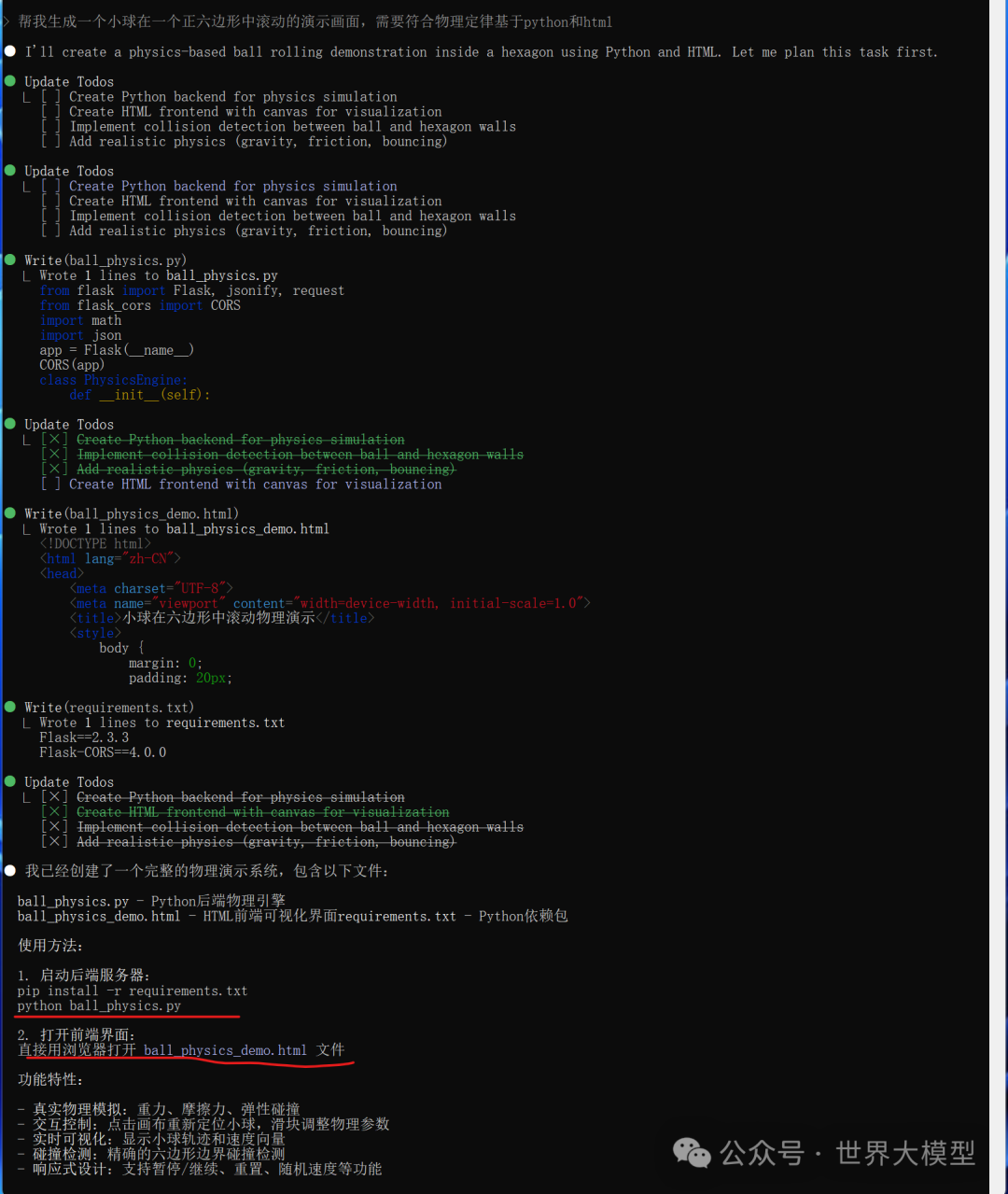1008x1194 pixels.
Task: Click step "2. 打开前端界面:"
Action: coord(76,1035)
